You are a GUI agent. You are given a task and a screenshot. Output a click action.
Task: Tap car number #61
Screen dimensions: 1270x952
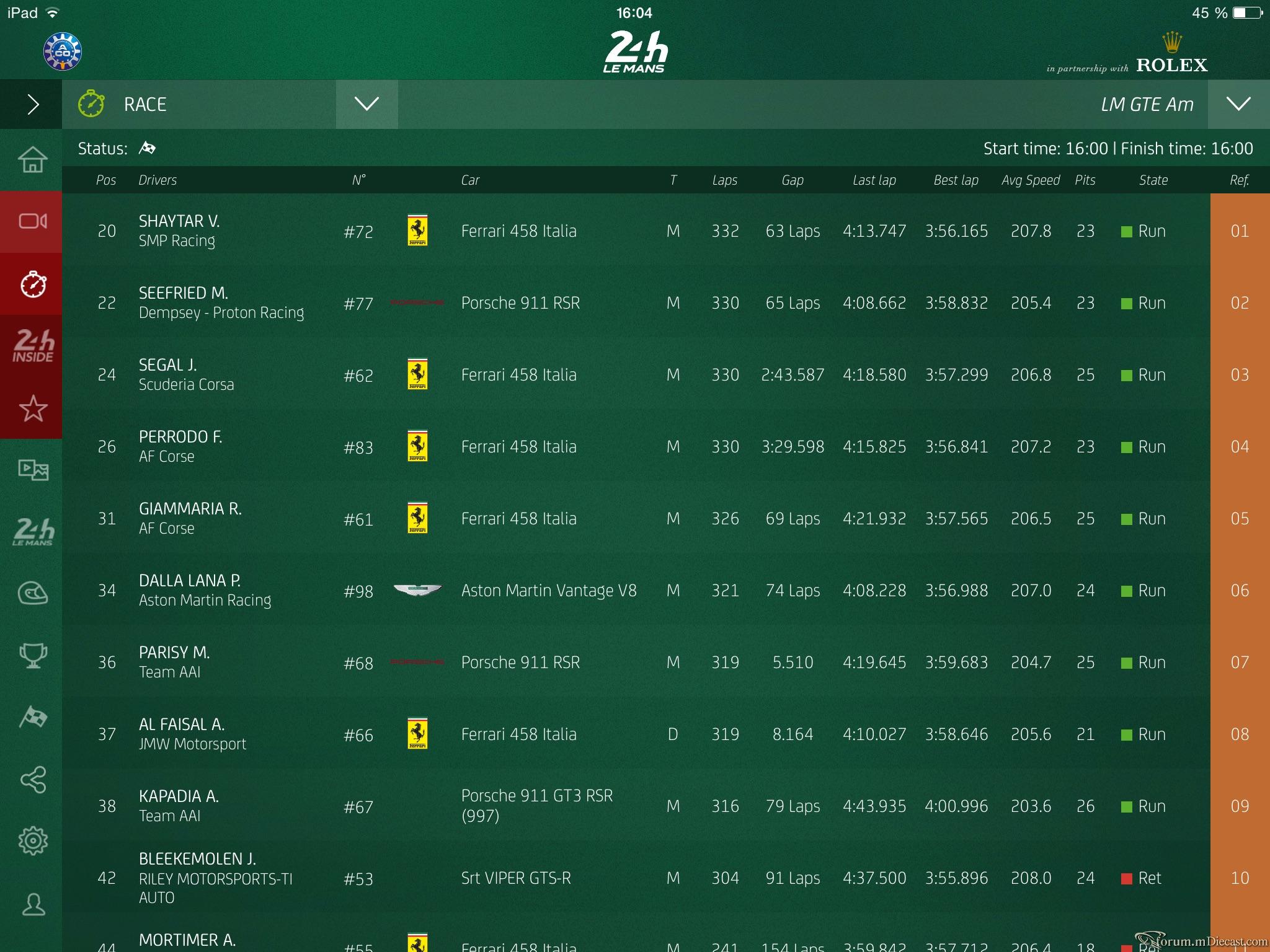coord(358,519)
